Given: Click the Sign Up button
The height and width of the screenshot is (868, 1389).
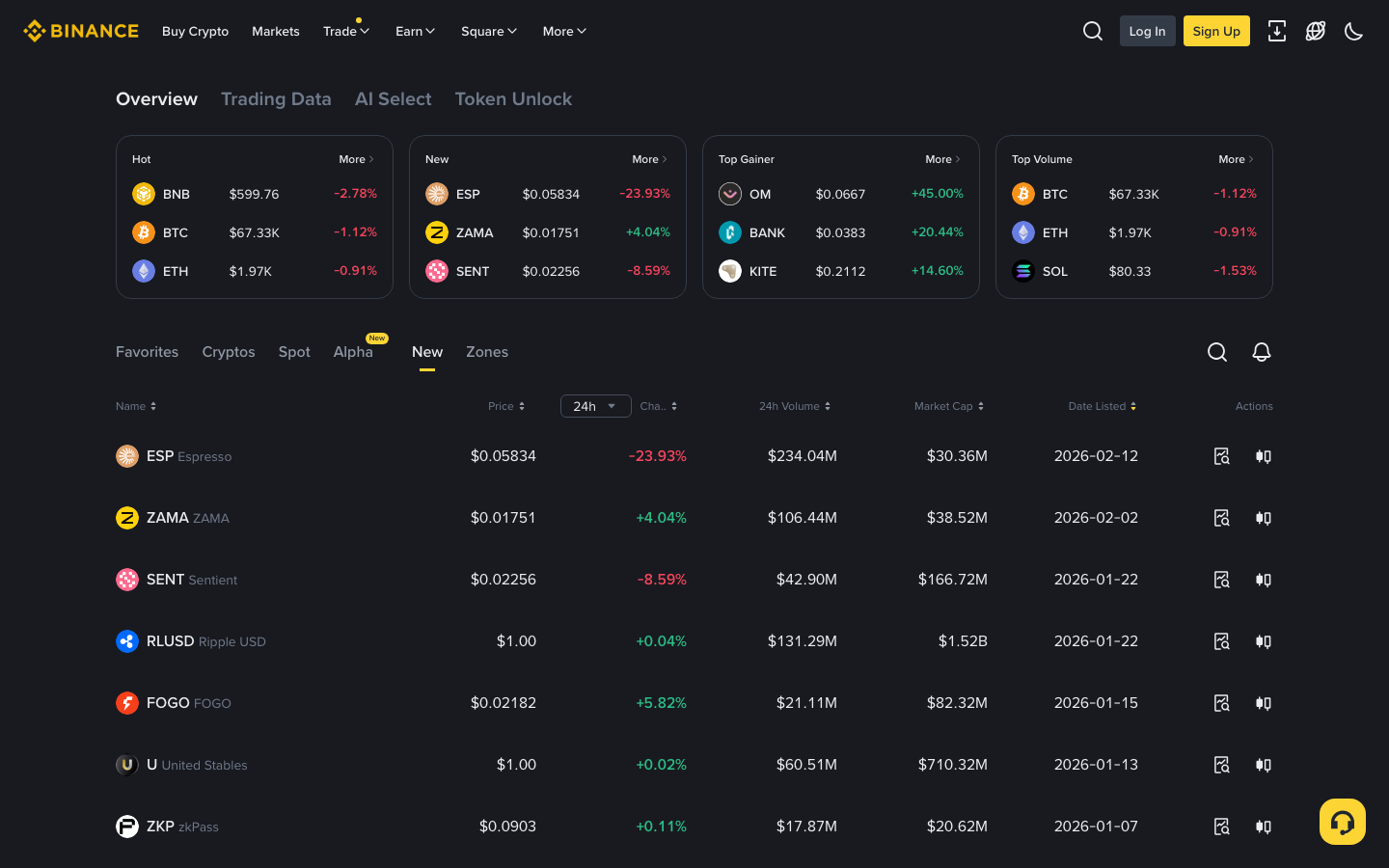Looking at the screenshot, I should (x=1216, y=31).
